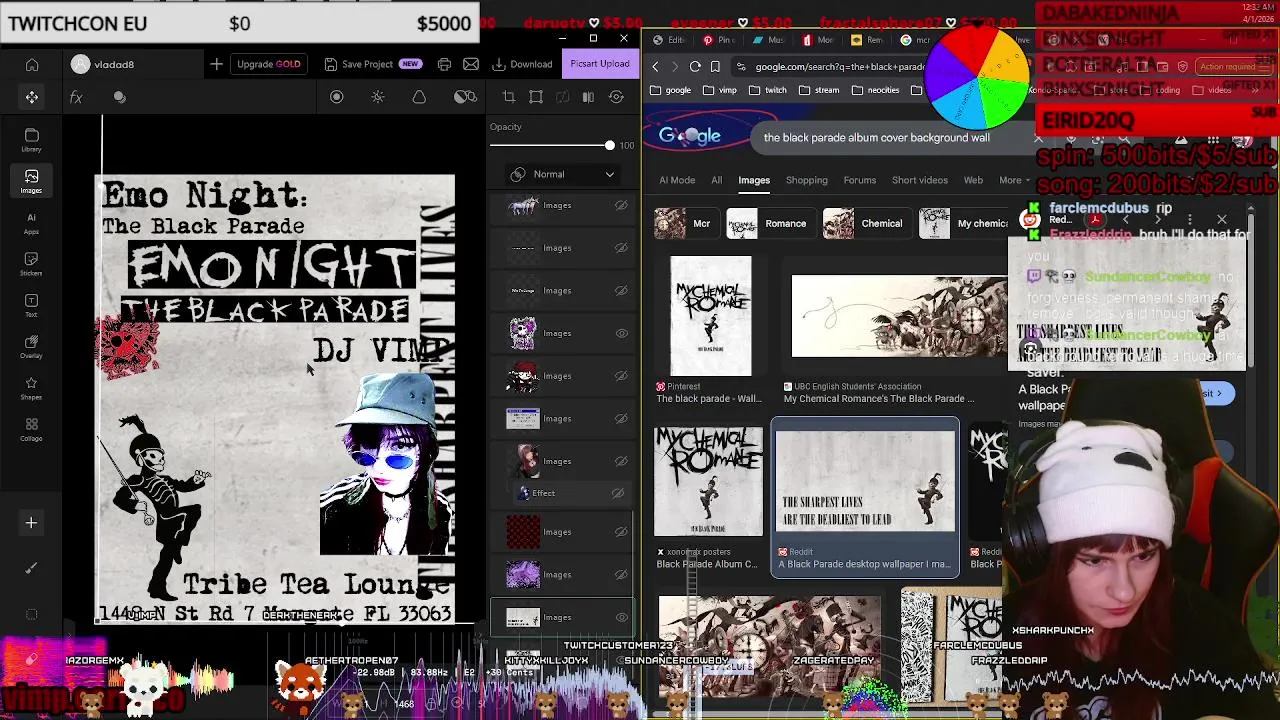Image resolution: width=1280 pixels, height=720 pixels.
Task: Show the Effect sublayer
Action: coord(618,493)
